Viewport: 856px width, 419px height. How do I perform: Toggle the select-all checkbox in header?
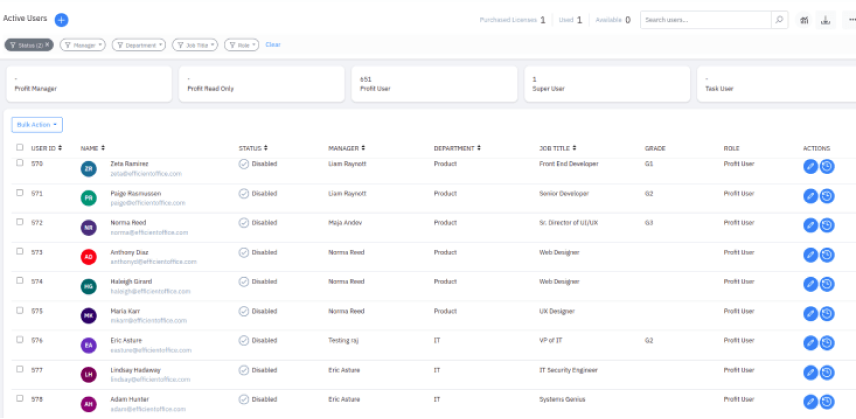(20, 147)
